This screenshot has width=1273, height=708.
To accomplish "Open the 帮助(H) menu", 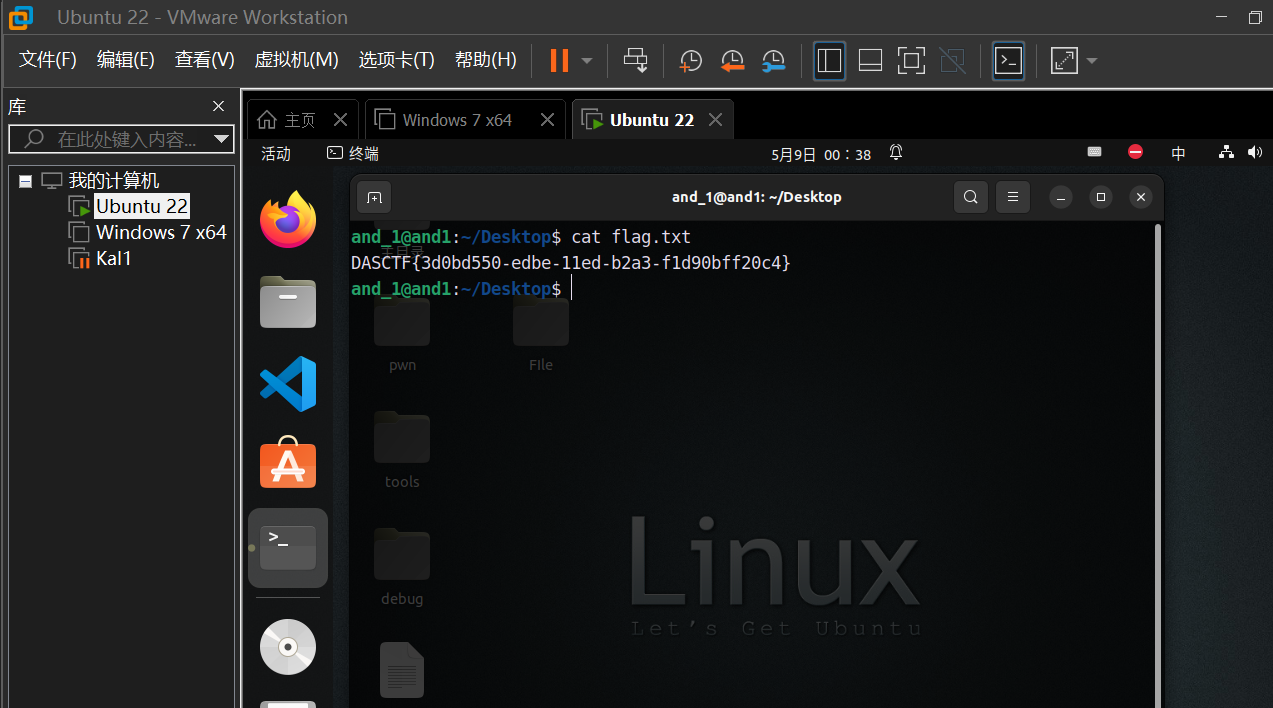I will [x=486, y=59].
